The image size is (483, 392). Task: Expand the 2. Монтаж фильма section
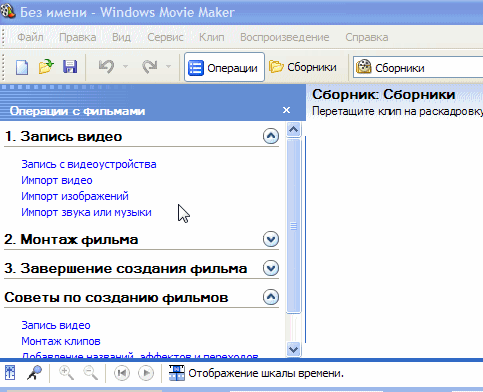coord(271,239)
